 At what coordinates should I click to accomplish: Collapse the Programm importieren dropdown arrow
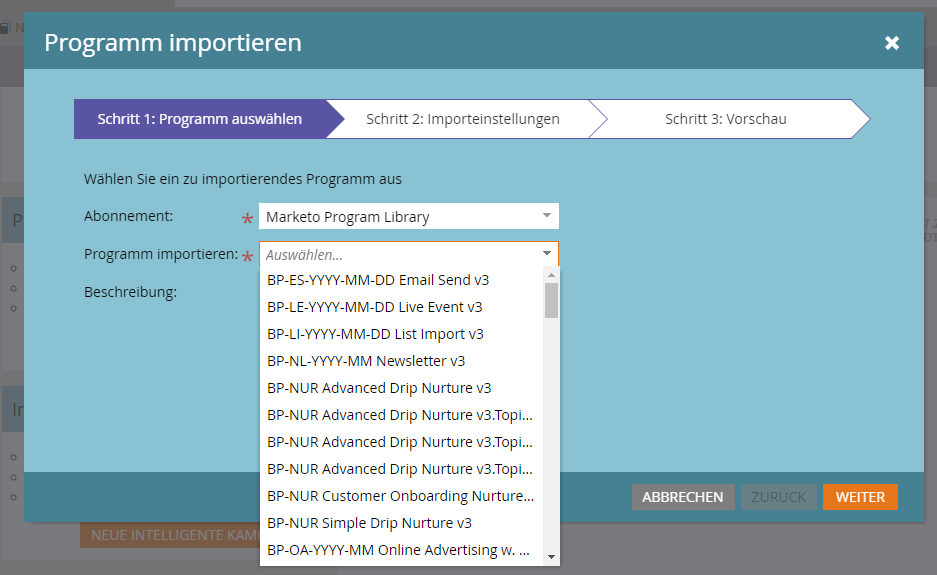click(546, 254)
